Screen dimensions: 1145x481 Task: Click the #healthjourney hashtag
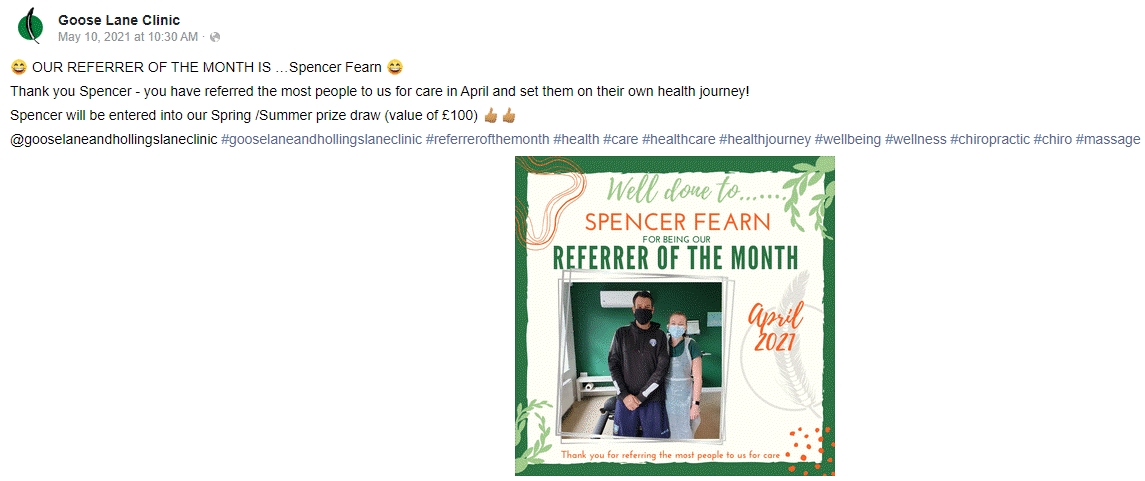763,139
